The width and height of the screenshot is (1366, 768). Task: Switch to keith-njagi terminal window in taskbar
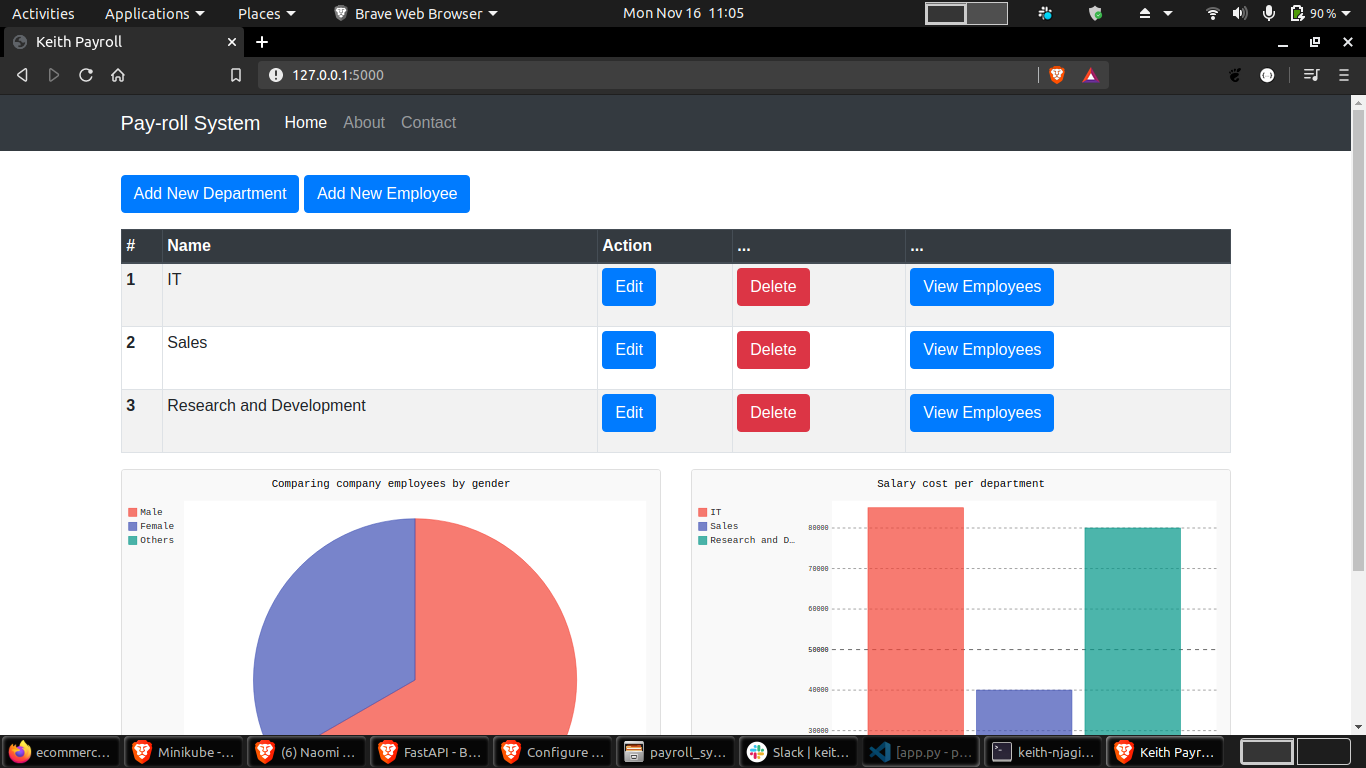[x=1045, y=752]
